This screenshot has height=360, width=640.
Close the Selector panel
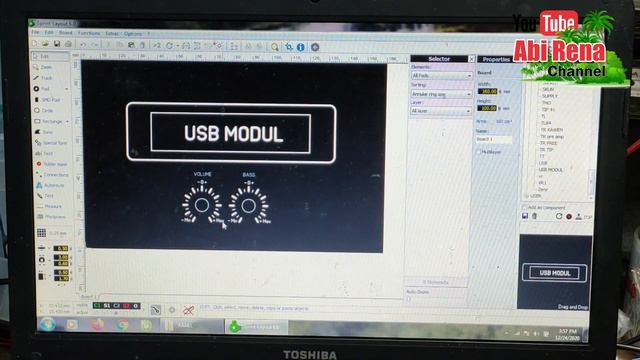[471, 59]
